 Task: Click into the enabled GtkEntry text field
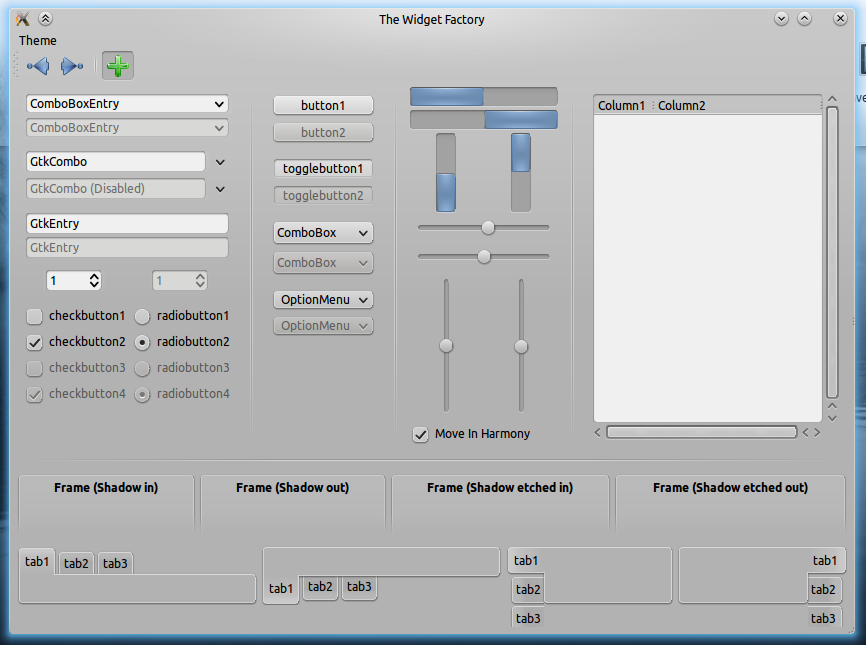click(x=127, y=224)
